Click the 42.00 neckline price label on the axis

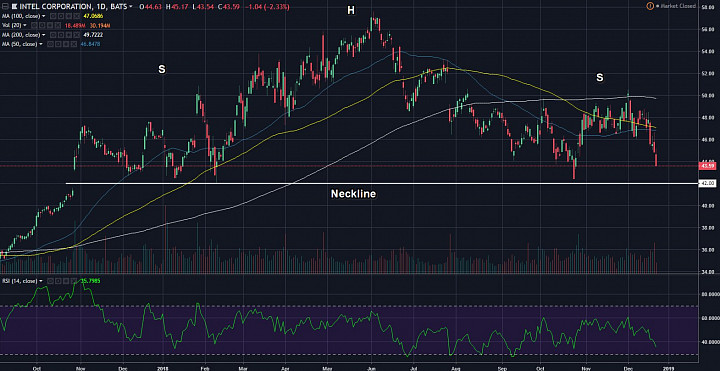tap(707, 184)
